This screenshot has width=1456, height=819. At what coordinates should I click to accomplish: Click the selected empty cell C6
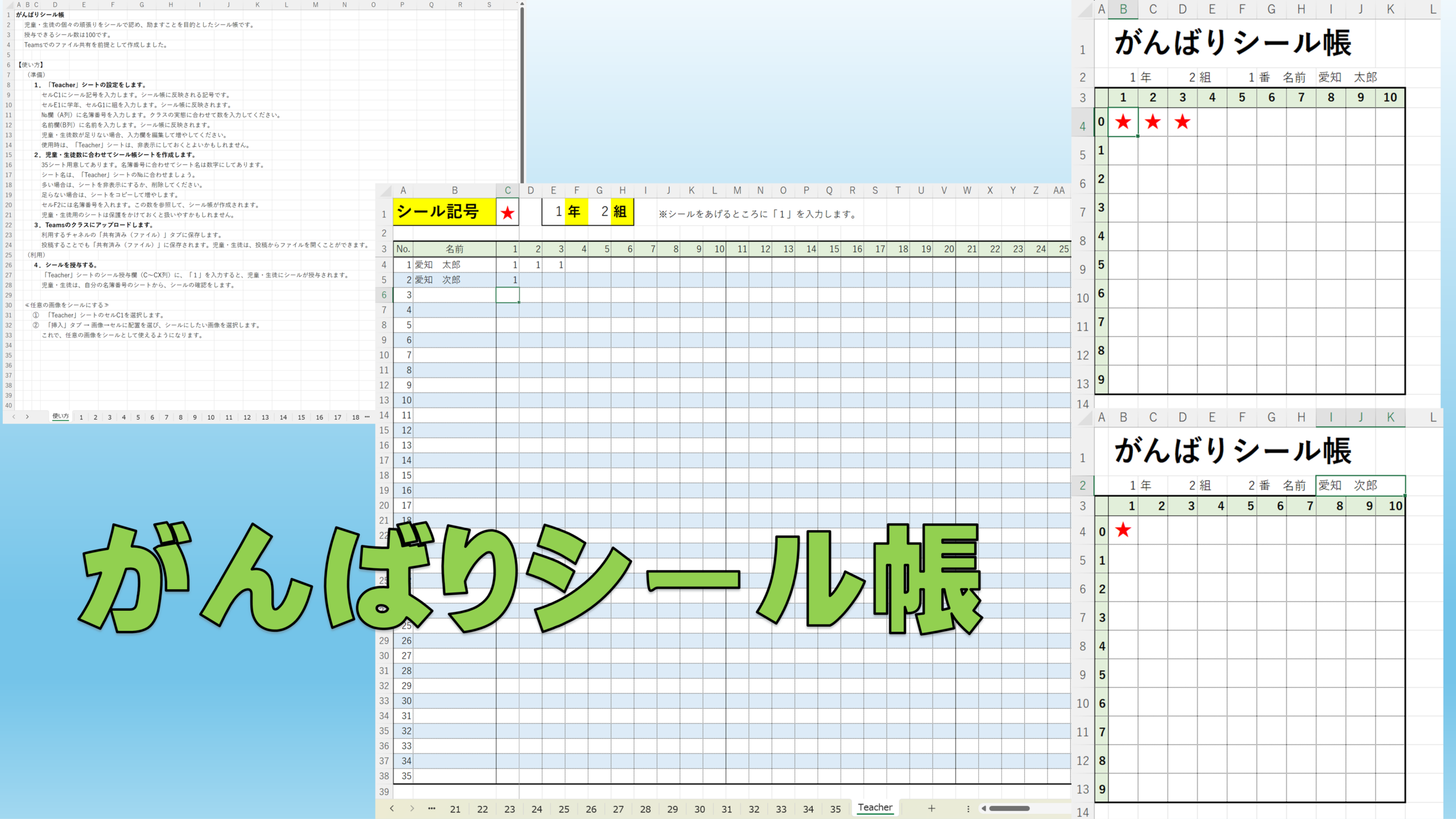(x=507, y=295)
